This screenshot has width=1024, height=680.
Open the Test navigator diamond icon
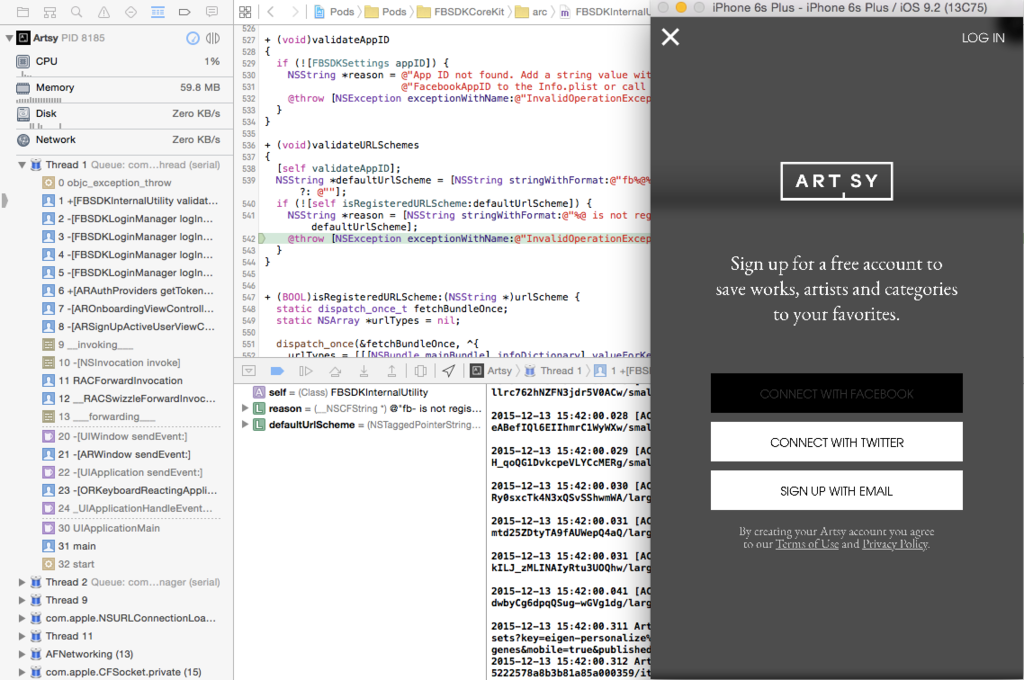tap(131, 12)
